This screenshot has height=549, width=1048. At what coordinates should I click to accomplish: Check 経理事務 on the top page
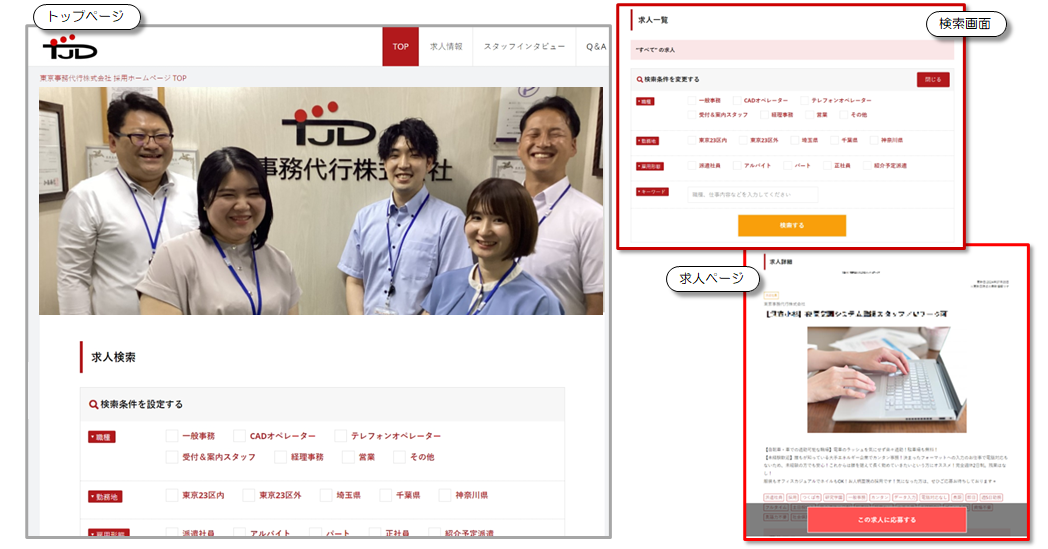pos(281,457)
